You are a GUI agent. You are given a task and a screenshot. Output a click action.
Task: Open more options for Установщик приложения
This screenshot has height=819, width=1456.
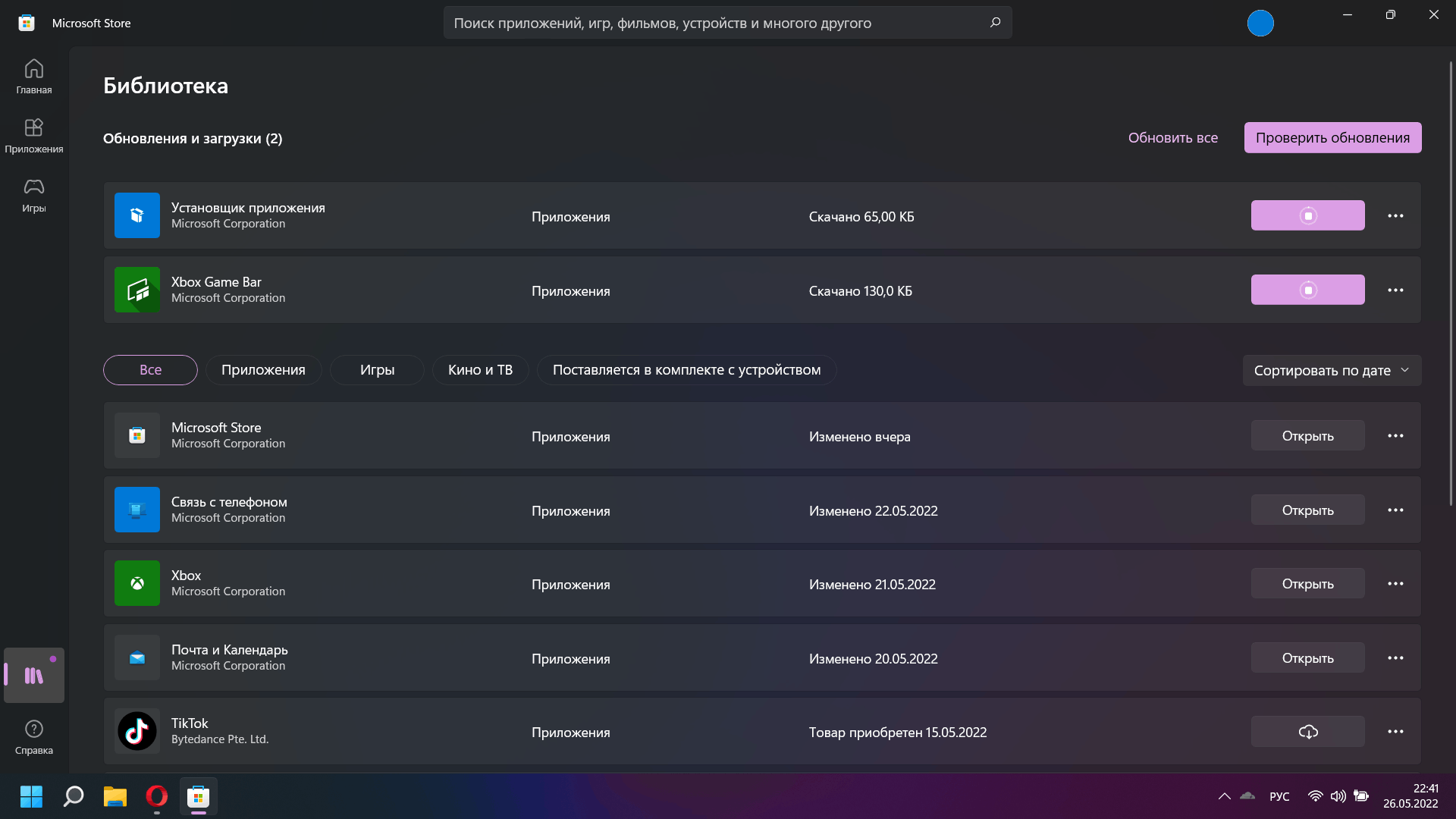pos(1395,215)
